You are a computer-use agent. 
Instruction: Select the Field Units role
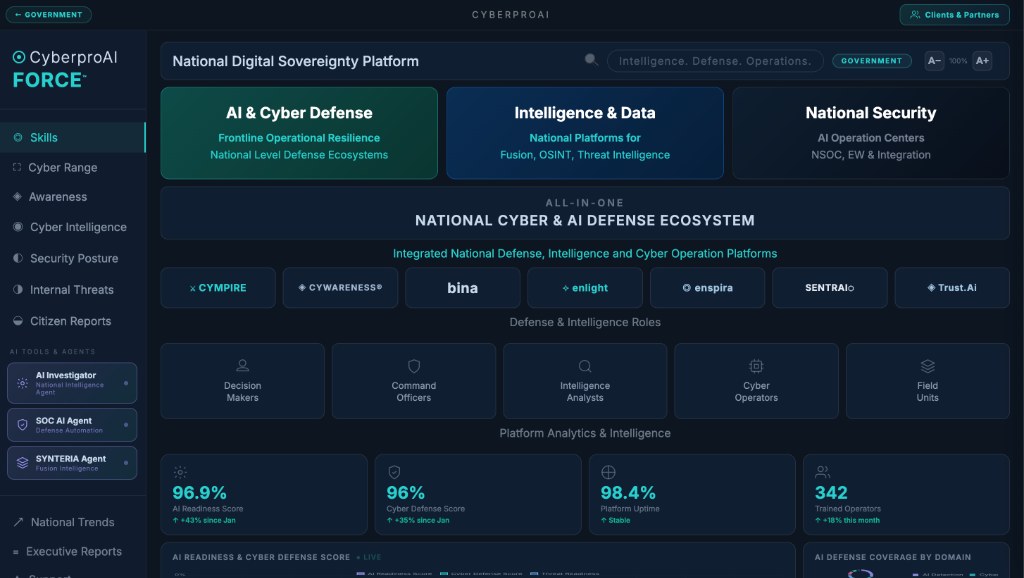[x=927, y=381]
